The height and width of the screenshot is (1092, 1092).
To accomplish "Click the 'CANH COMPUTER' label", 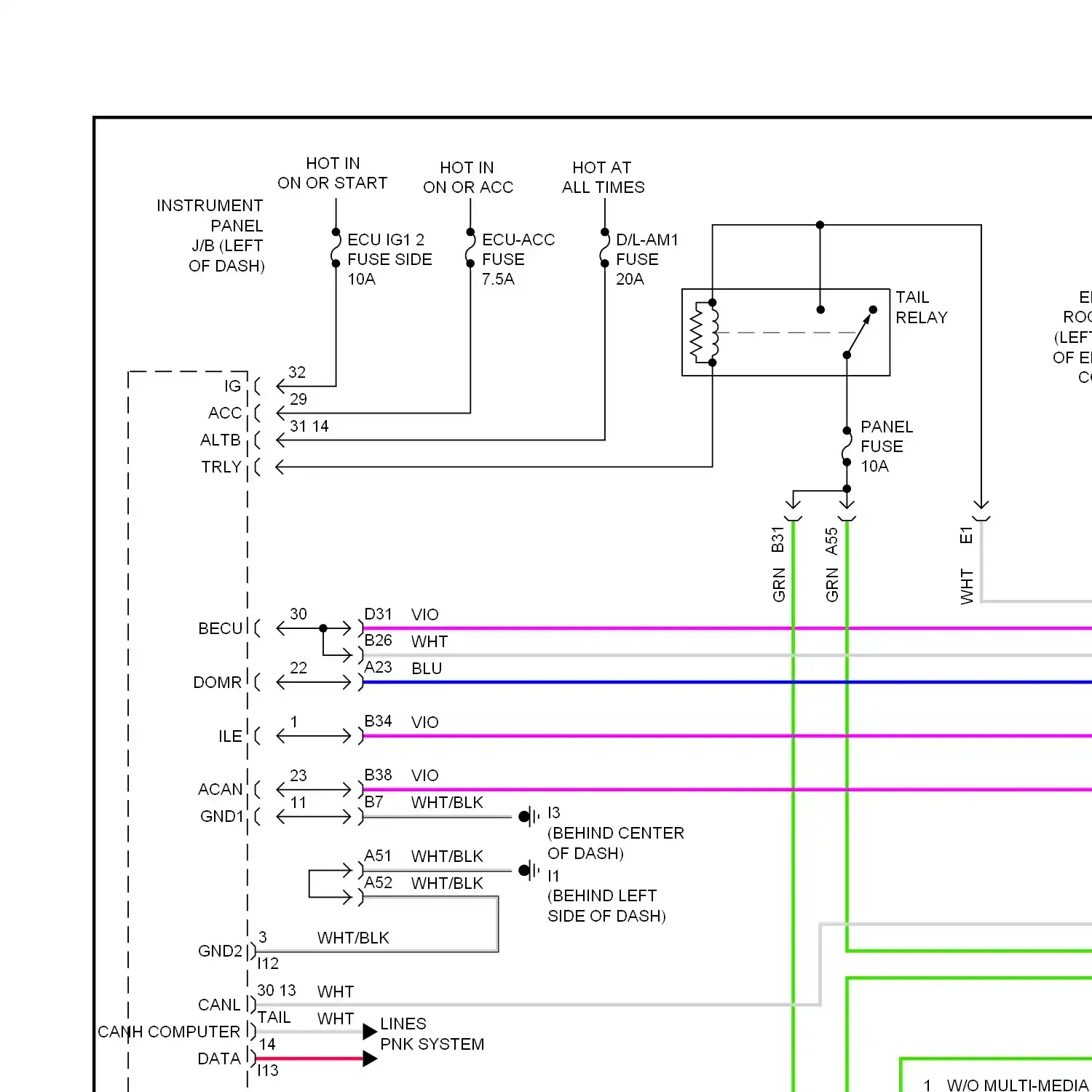I will tap(169, 1032).
